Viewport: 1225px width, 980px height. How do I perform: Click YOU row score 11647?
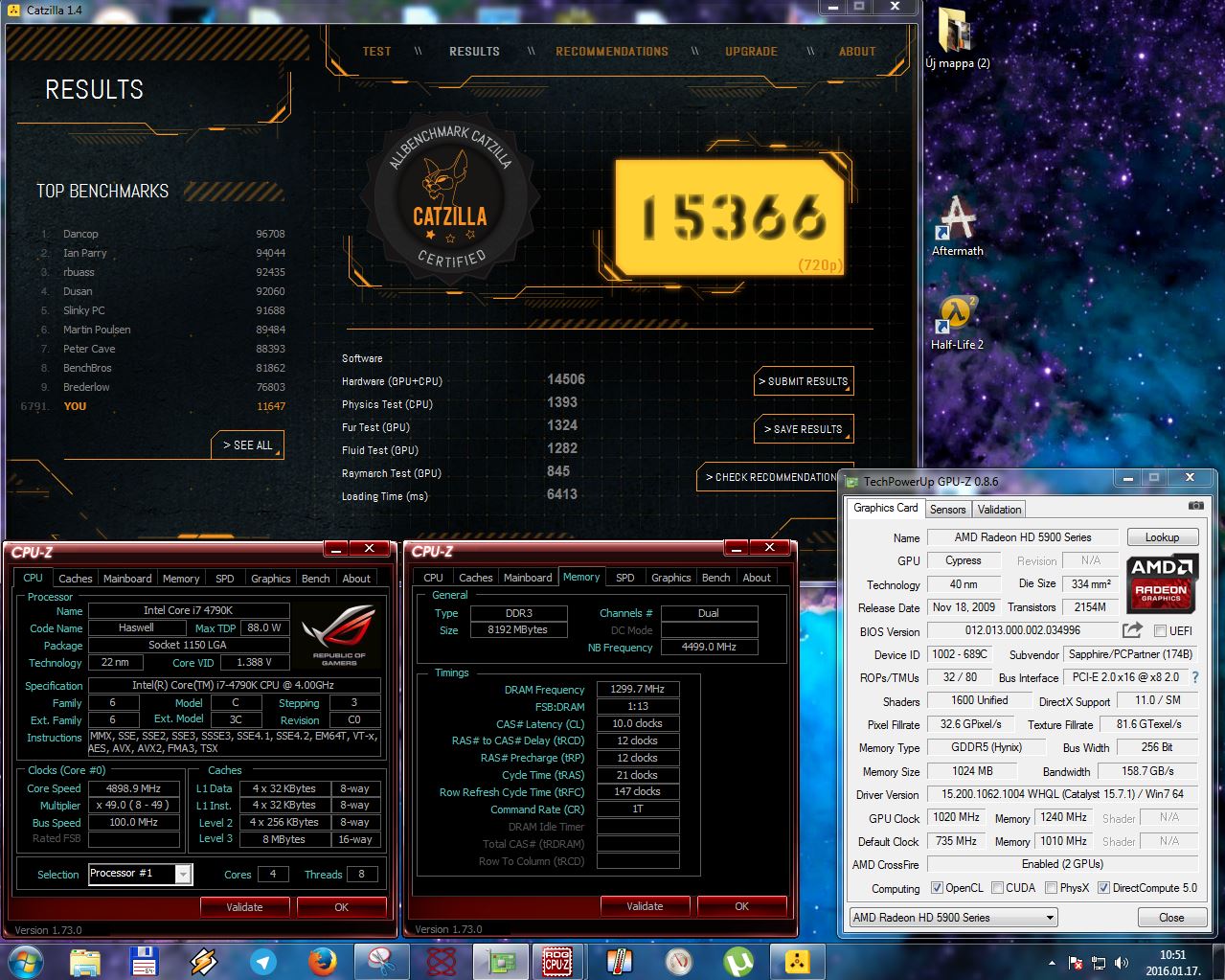click(270, 406)
